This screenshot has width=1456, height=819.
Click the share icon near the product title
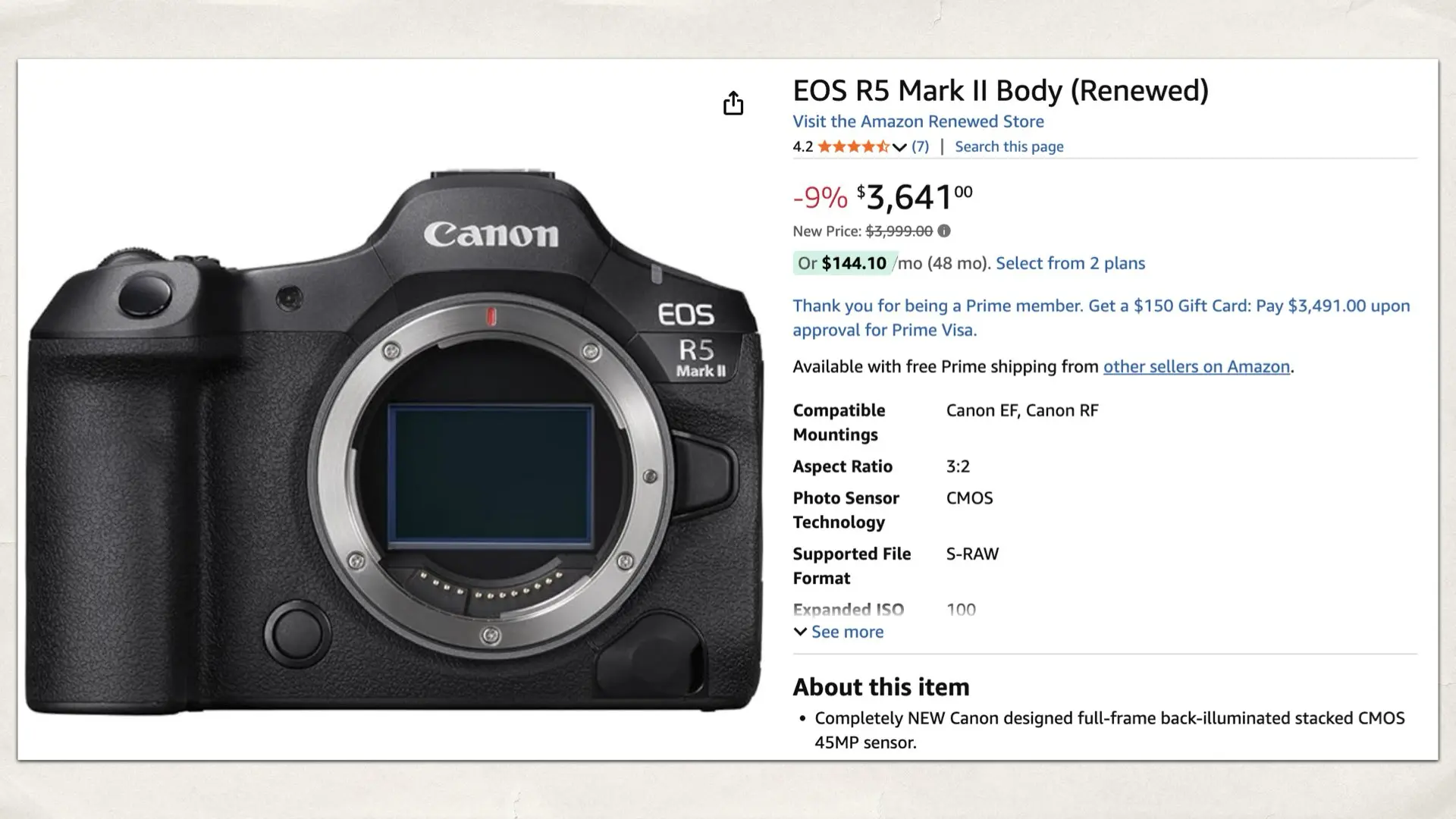[x=733, y=102]
